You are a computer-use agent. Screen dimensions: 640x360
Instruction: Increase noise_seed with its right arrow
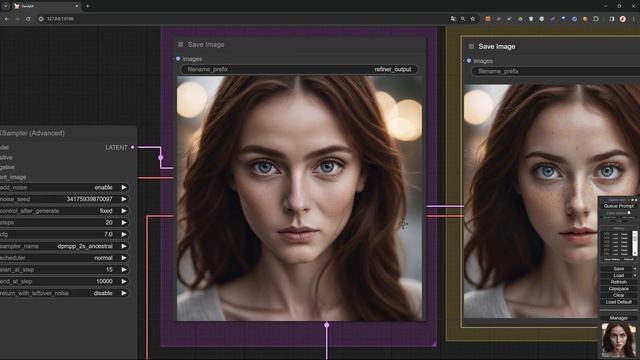tap(124, 199)
